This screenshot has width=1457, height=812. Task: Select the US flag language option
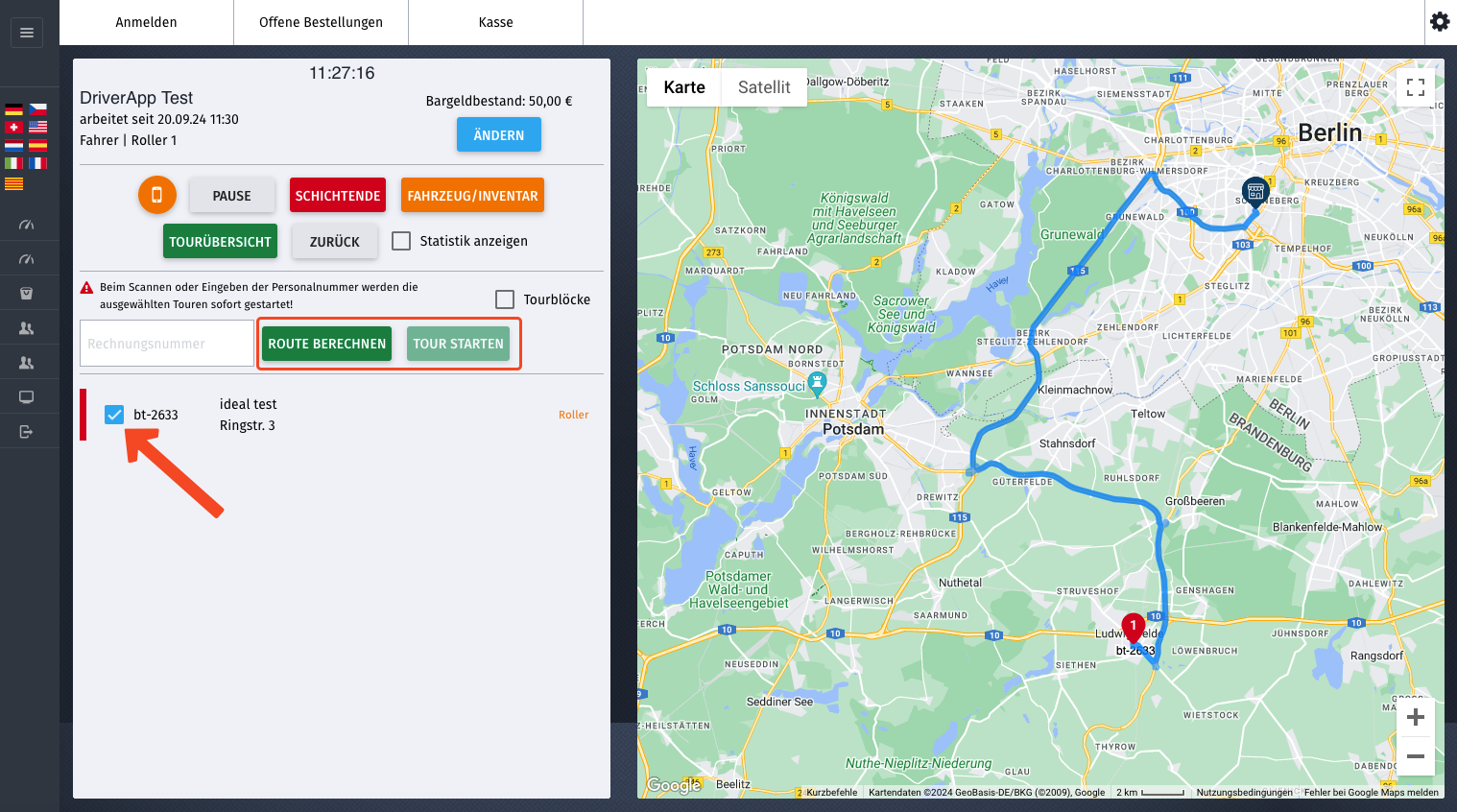(x=37, y=127)
